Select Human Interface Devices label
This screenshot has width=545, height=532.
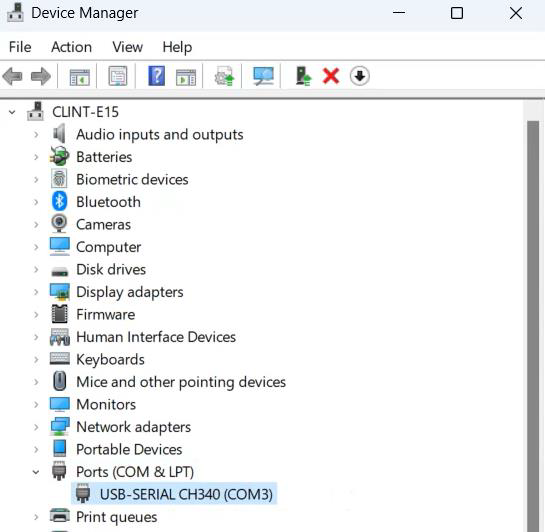(x=156, y=337)
